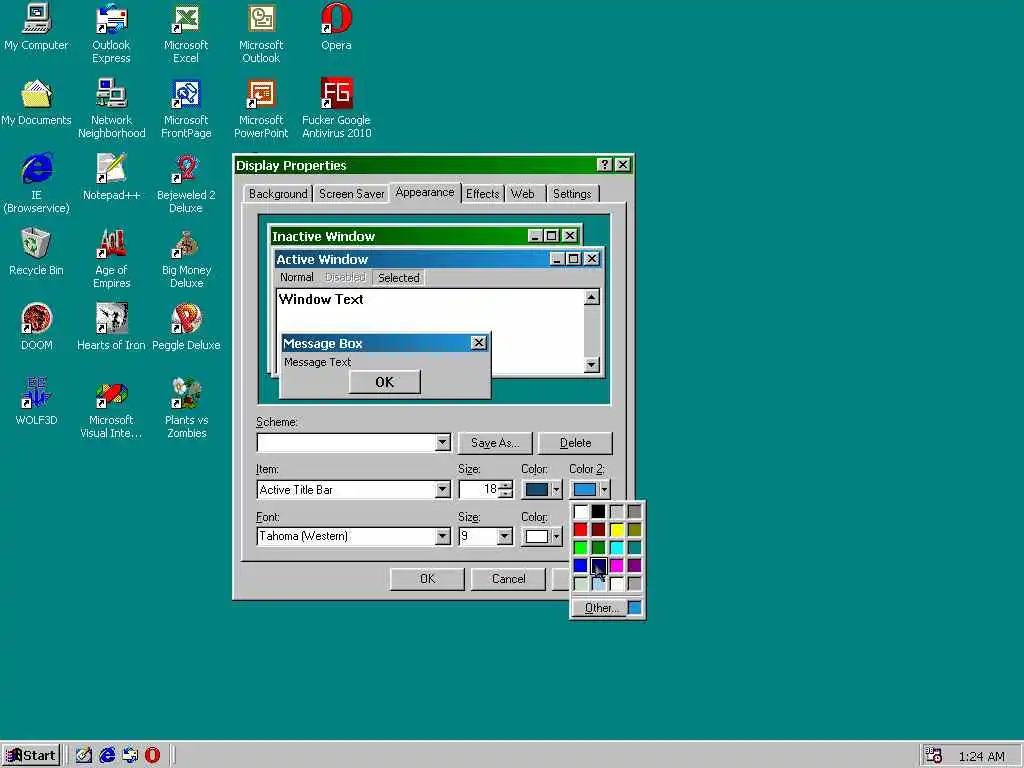Viewport: 1024px width, 768px height.
Task: Choose the magenta color swatch
Action: 616,565
